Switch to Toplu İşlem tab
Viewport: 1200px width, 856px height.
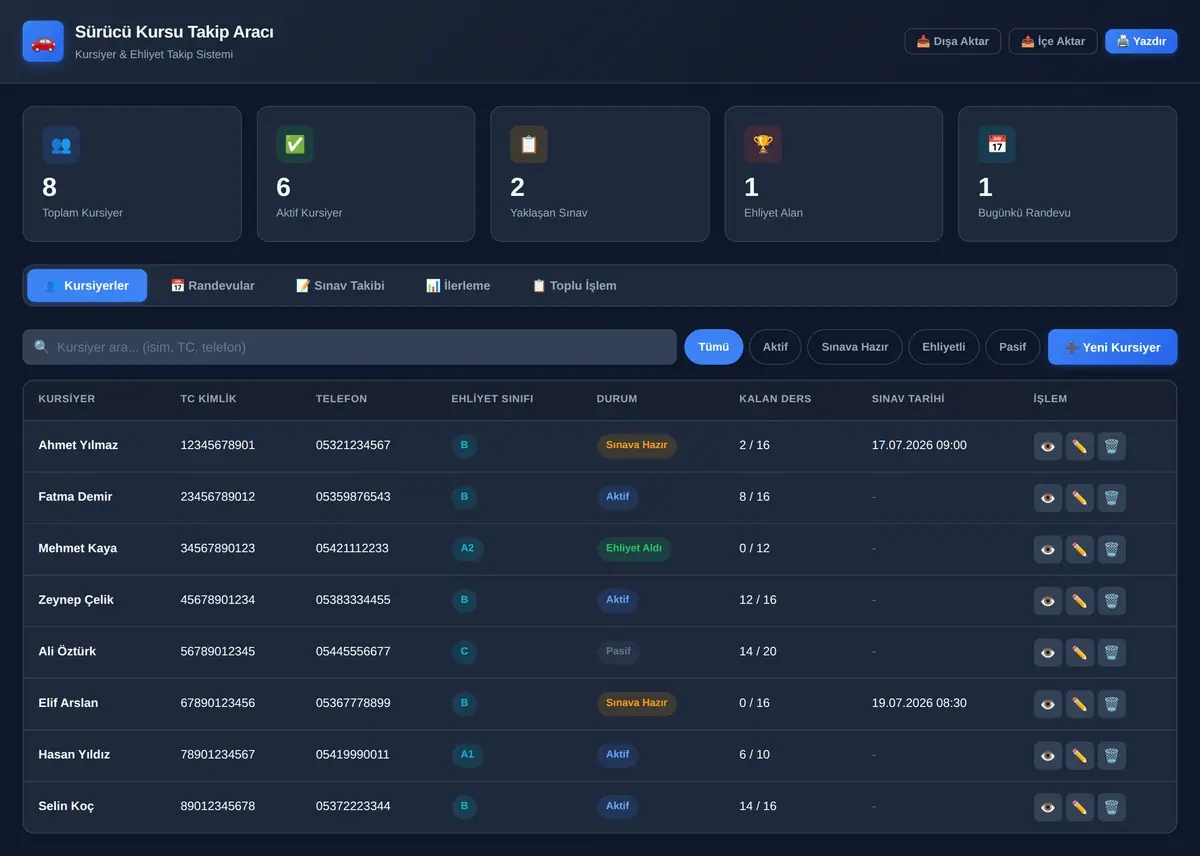[x=574, y=286]
